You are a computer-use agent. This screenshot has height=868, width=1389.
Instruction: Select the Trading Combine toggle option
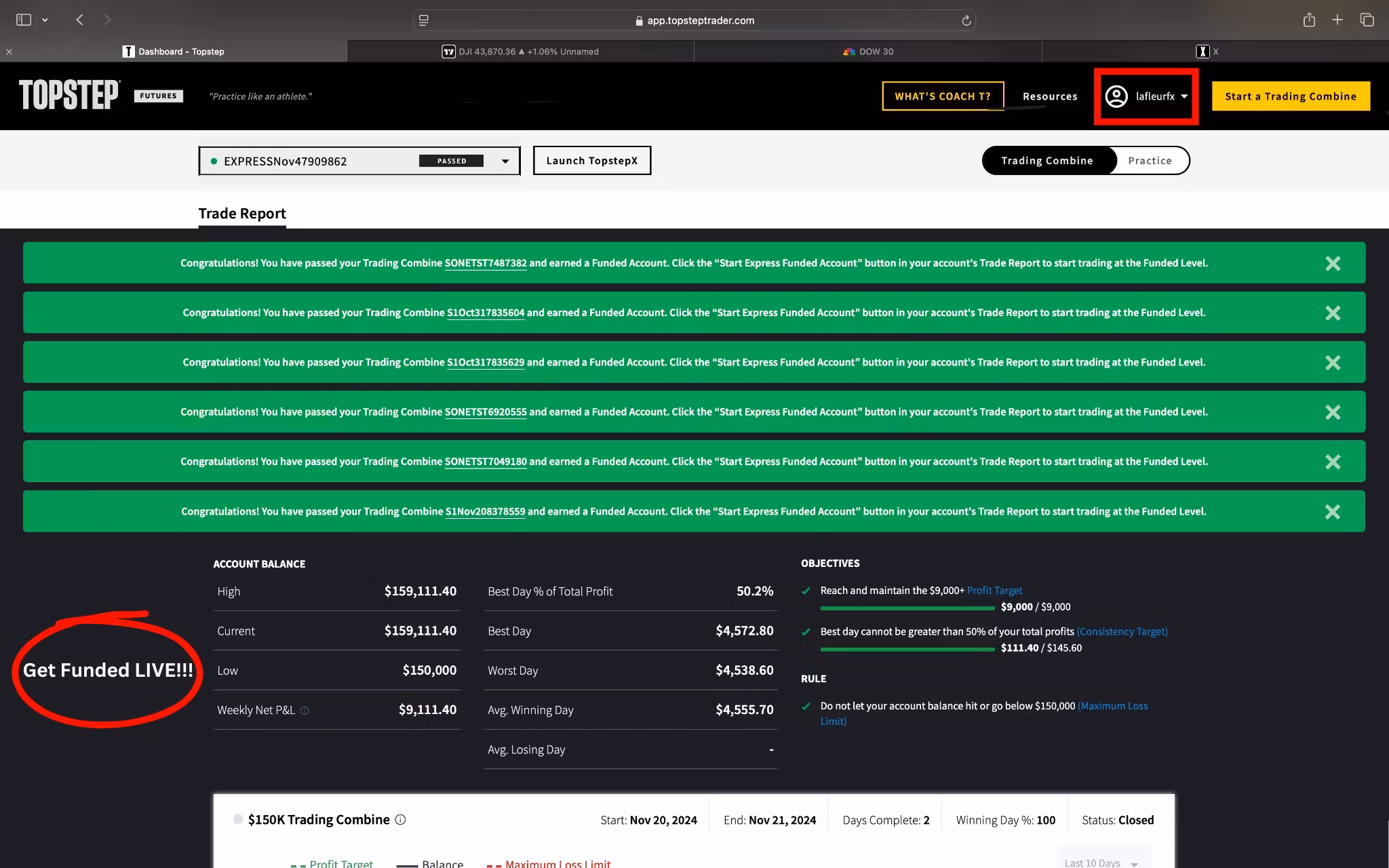coord(1047,161)
